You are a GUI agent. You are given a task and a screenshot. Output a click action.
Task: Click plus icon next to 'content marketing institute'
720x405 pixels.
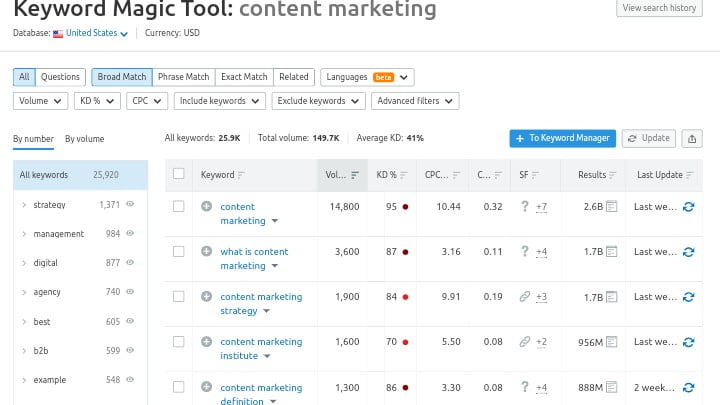click(207, 342)
